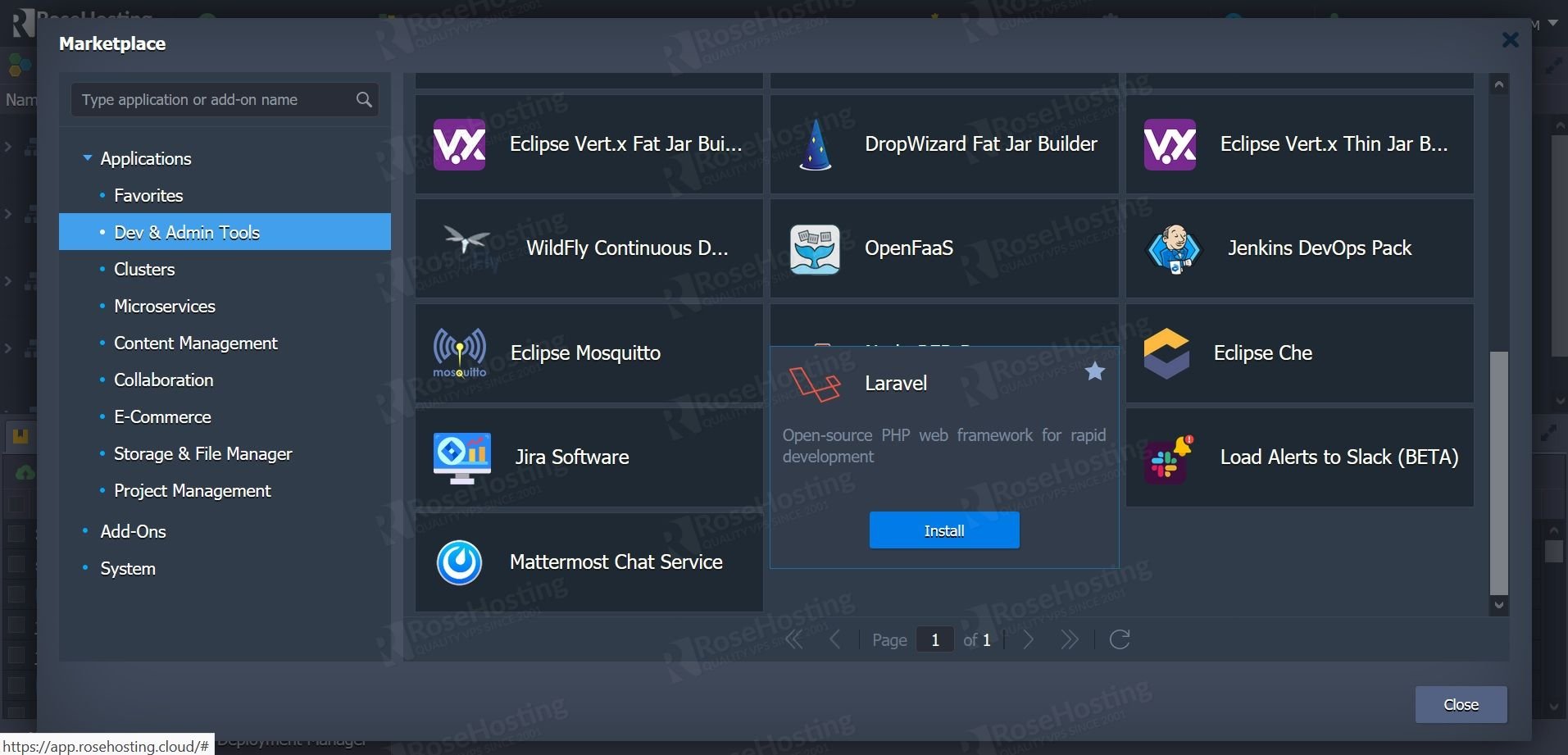1568x755 pixels.
Task: Click the search magnifier icon
Action: (364, 99)
